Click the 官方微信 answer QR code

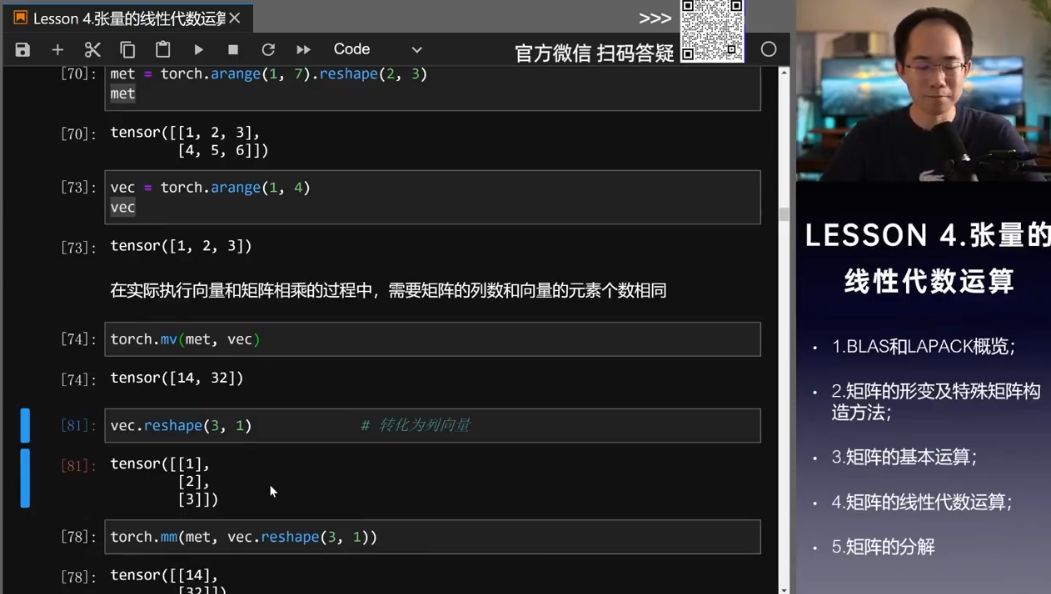click(x=711, y=31)
